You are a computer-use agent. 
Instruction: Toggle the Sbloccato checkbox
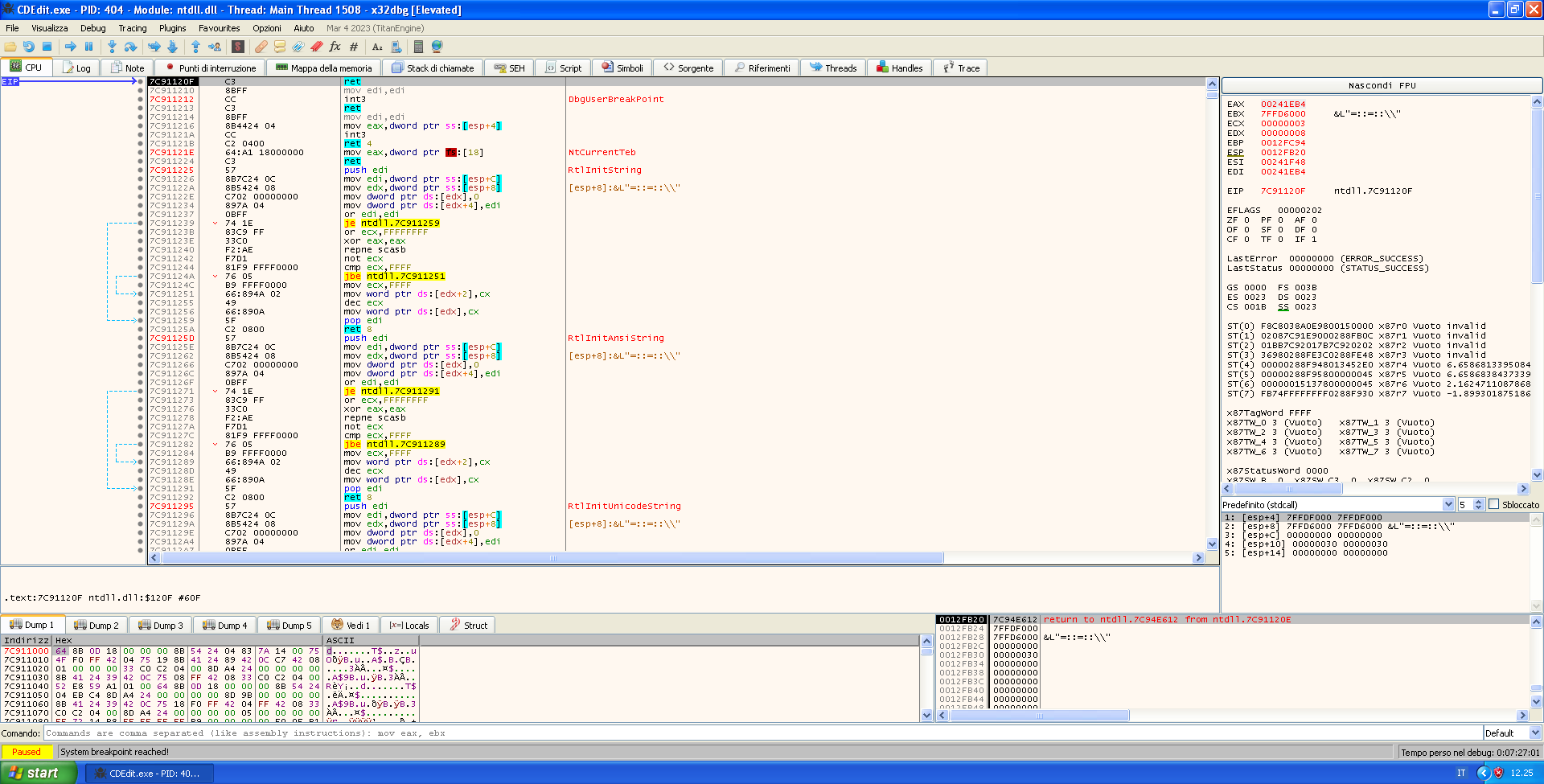pyautogui.click(x=1494, y=504)
